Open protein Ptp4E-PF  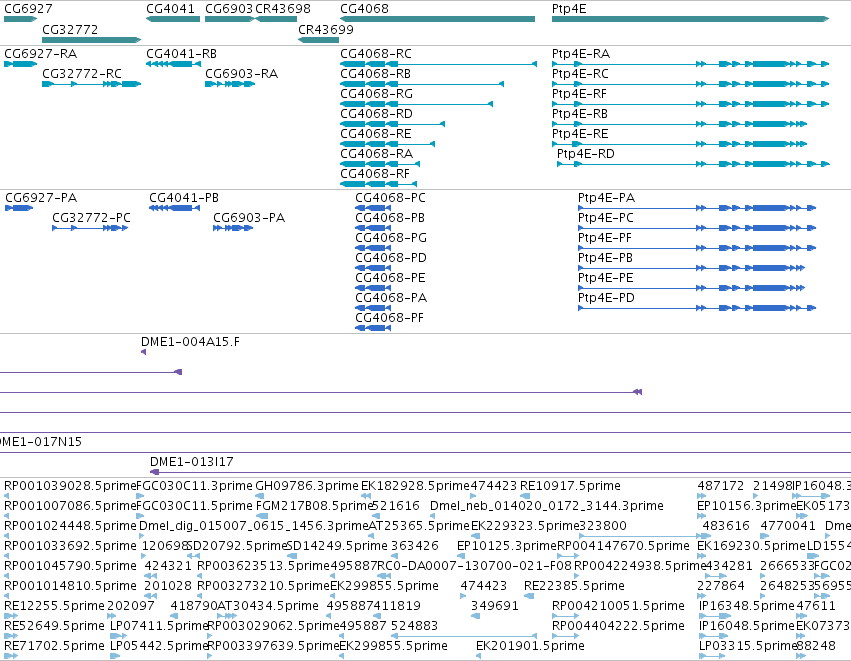[x=697, y=249]
